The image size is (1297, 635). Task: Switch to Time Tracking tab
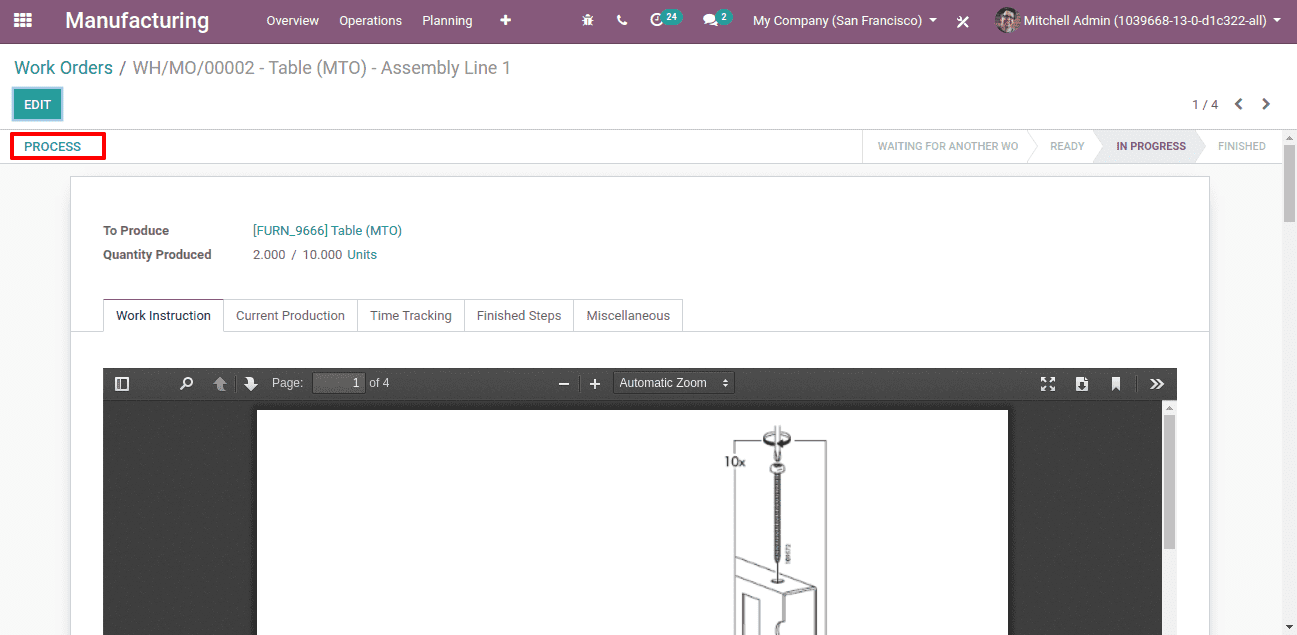[411, 315]
